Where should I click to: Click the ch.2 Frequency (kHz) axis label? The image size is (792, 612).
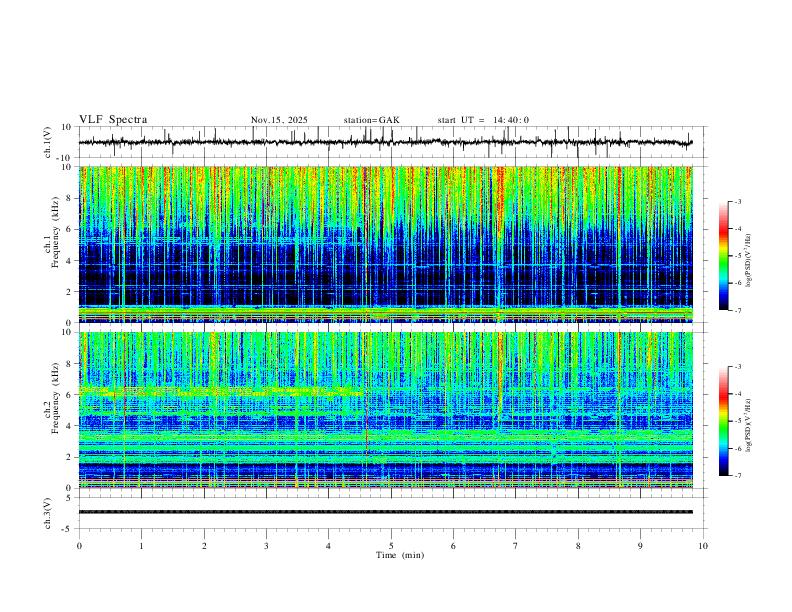[x=52, y=398]
